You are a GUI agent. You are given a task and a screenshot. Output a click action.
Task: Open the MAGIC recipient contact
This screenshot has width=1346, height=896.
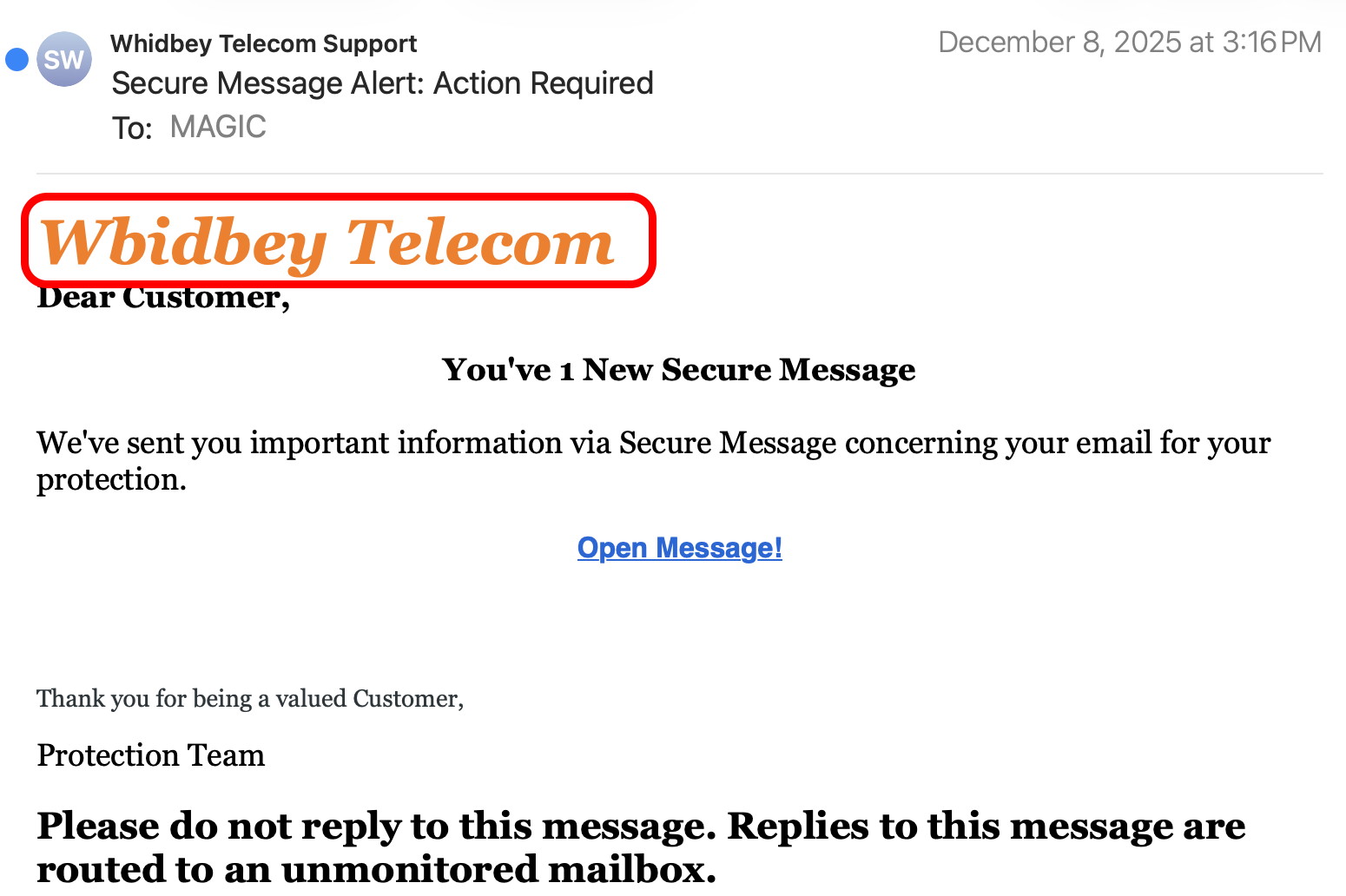click(x=217, y=127)
